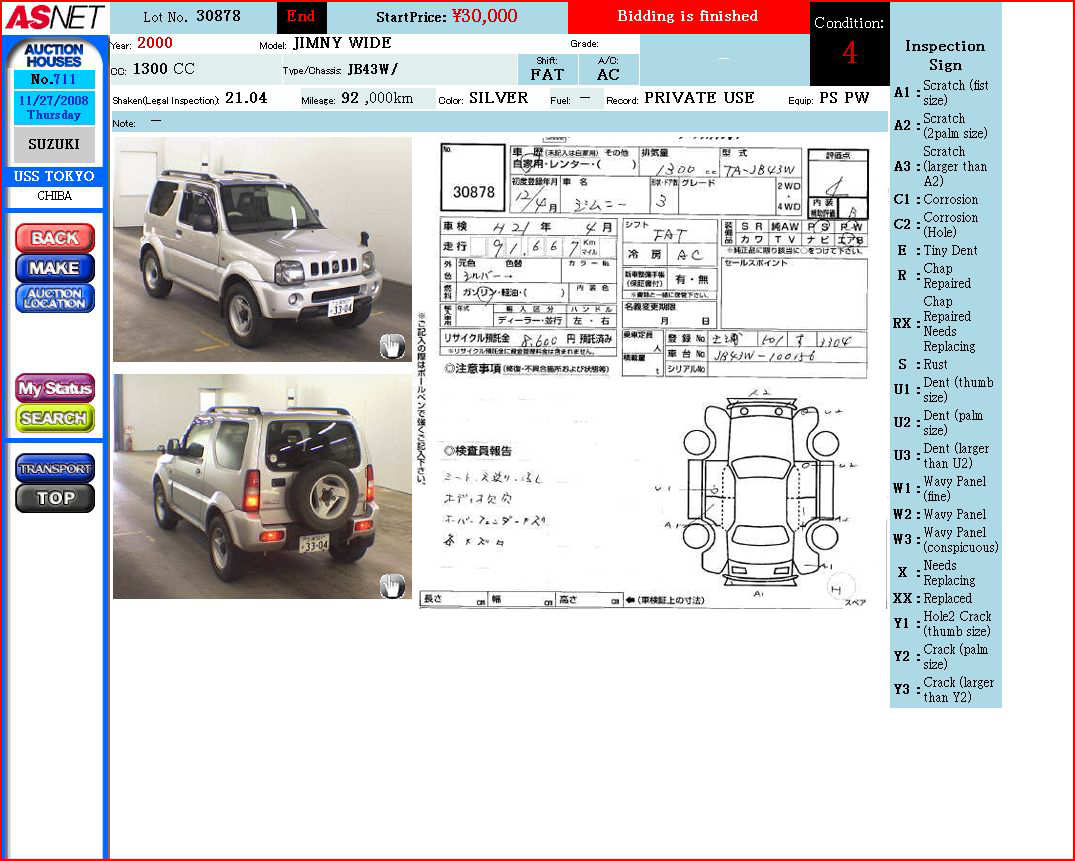Screen dimensions: 1075x861
Task: Click the 11/27/2008 Thursday auction date
Action: click(54, 107)
